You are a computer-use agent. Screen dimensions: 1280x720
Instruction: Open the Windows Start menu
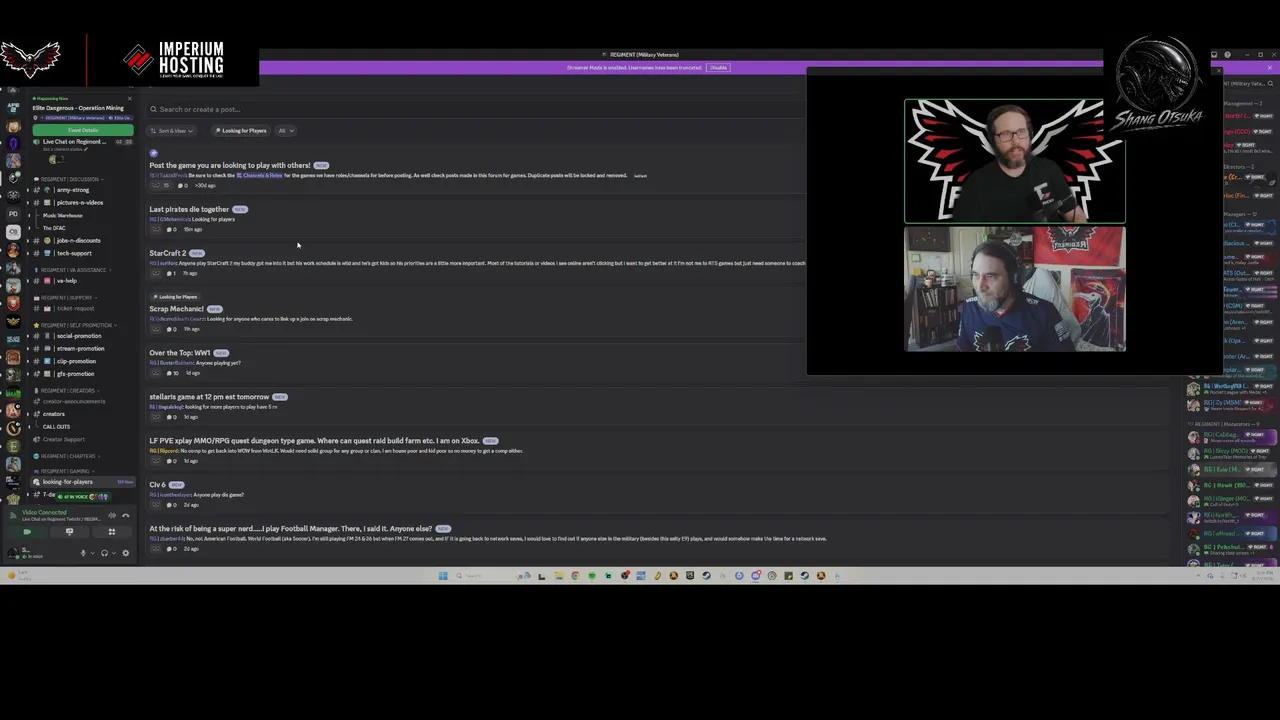click(443, 576)
